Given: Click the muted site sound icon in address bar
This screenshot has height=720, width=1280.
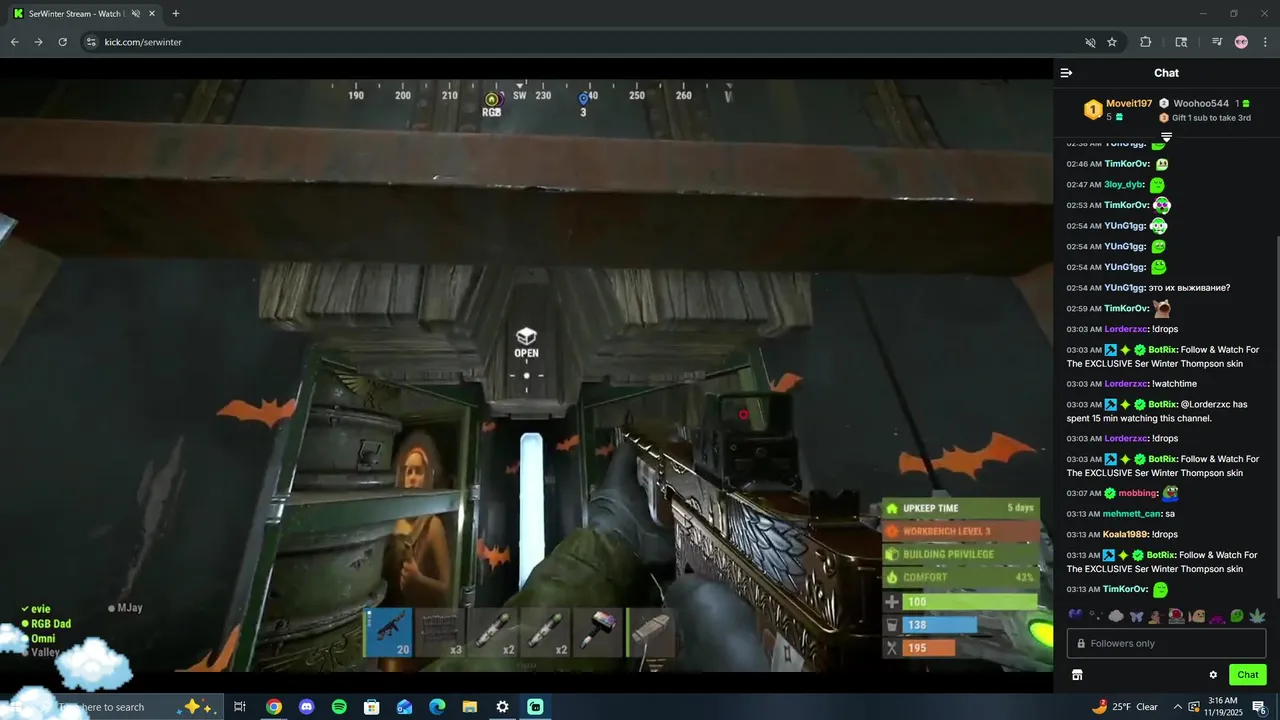Looking at the screenshot, I should point(1090,42).
